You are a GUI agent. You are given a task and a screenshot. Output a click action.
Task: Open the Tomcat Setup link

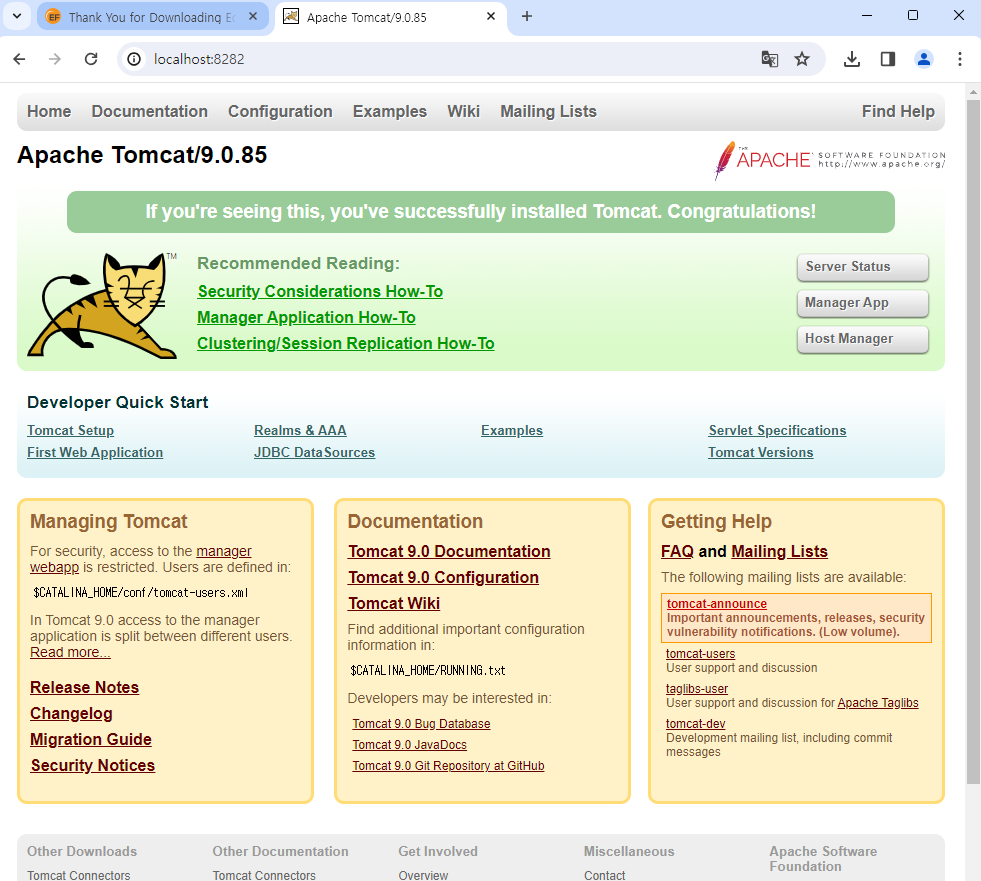tap(71, 430)
